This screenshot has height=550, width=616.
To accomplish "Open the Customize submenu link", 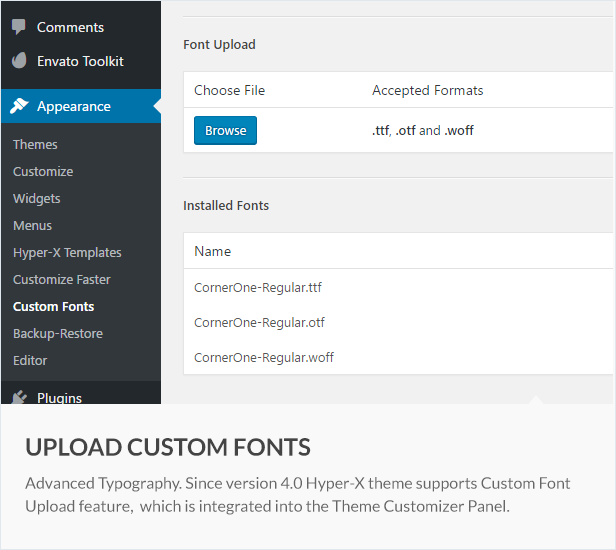I will tap(43, 172).
